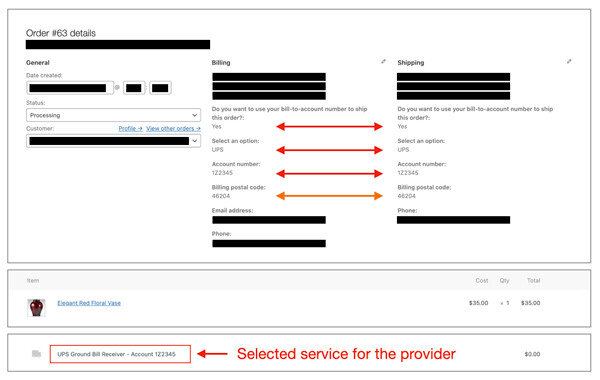Click the Shipping Yes answer
The width and height of the screenshot is (600, 380).
(402, 127)
